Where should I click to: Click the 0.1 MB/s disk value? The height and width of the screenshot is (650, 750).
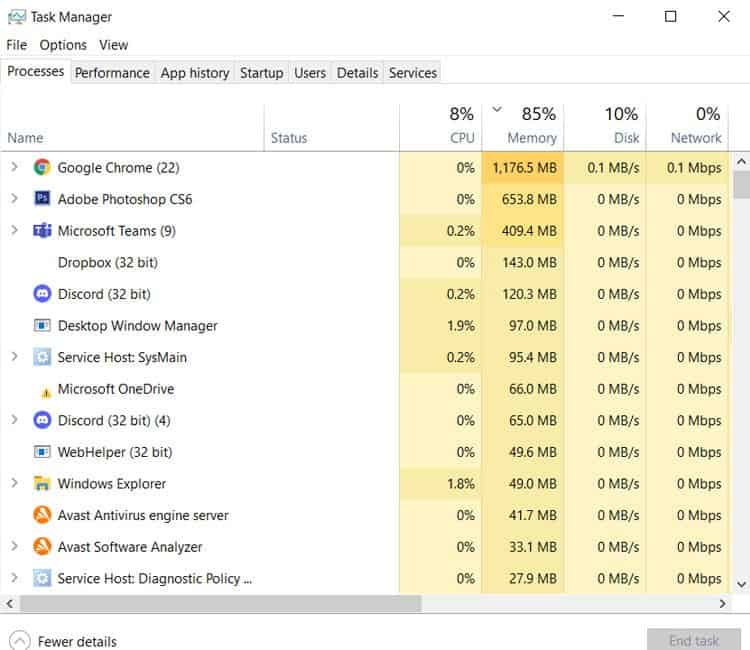pos(613,168)
